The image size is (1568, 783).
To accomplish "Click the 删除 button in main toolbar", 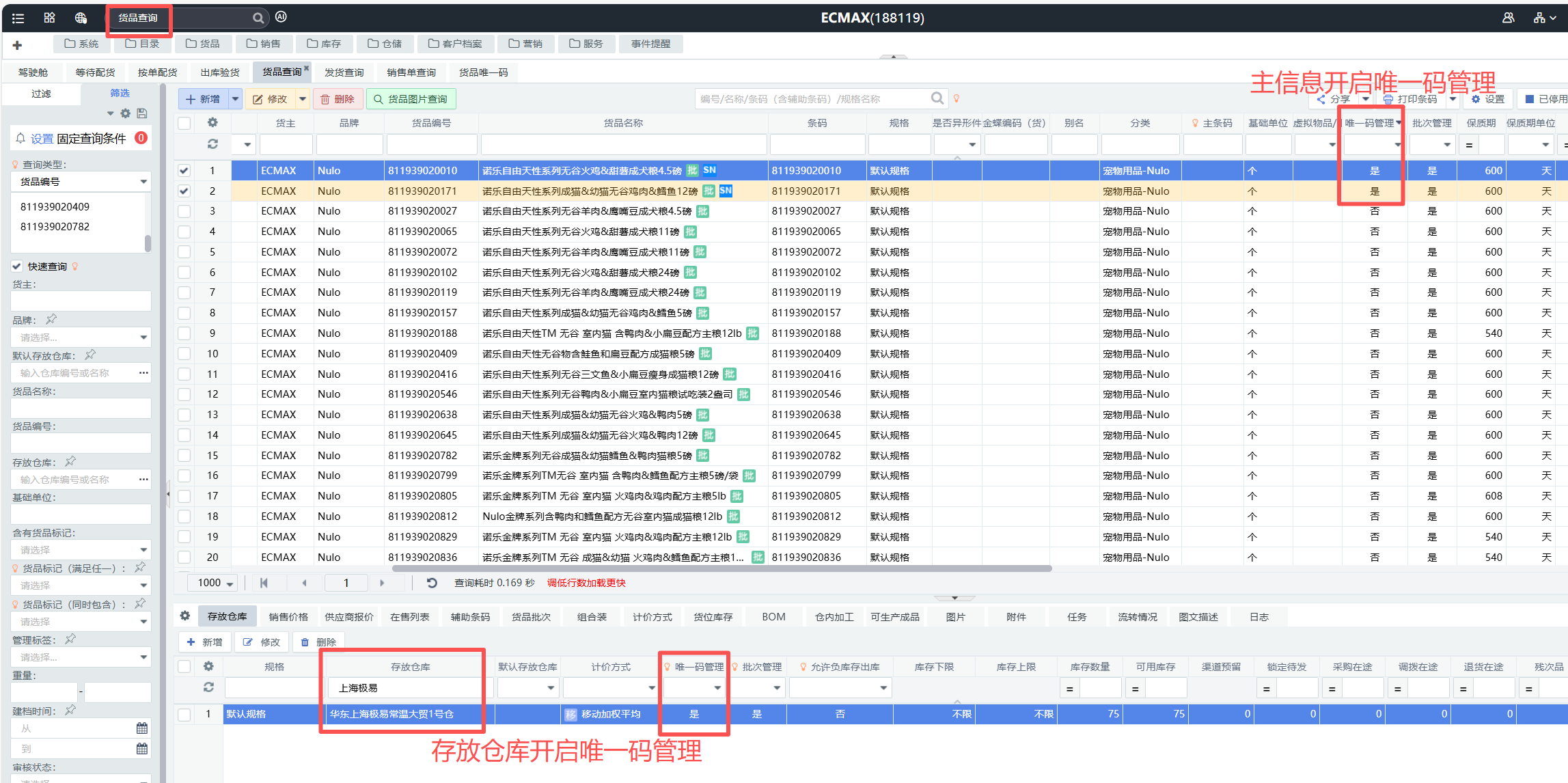I will (x=338, y=99).
